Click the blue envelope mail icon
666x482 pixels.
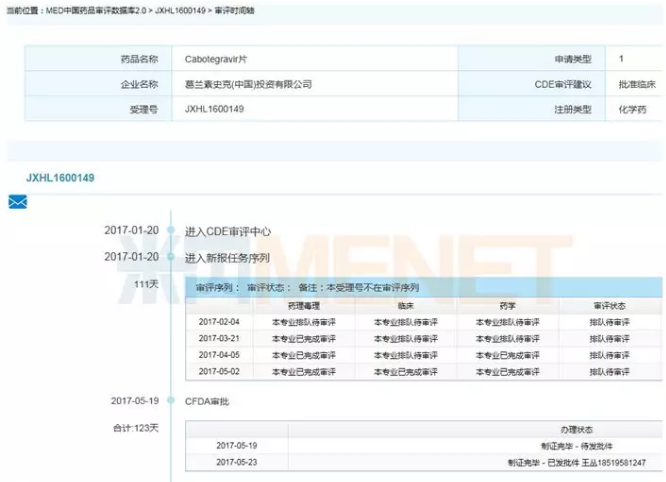[x=17, y=202]
